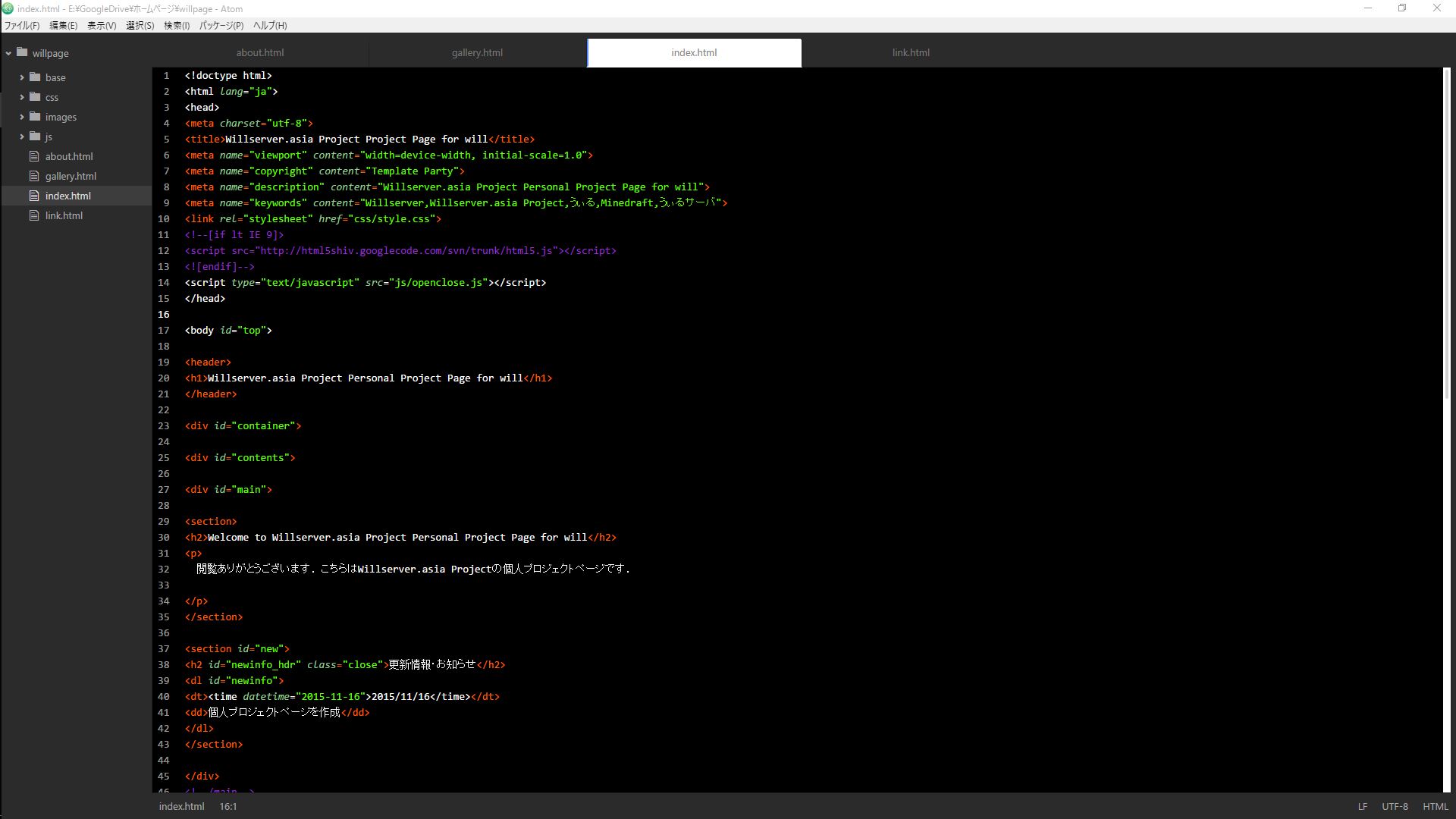Screen dimensions: 1456x819
Task: Click the <body id="top"> line
Action: point(228,330)
